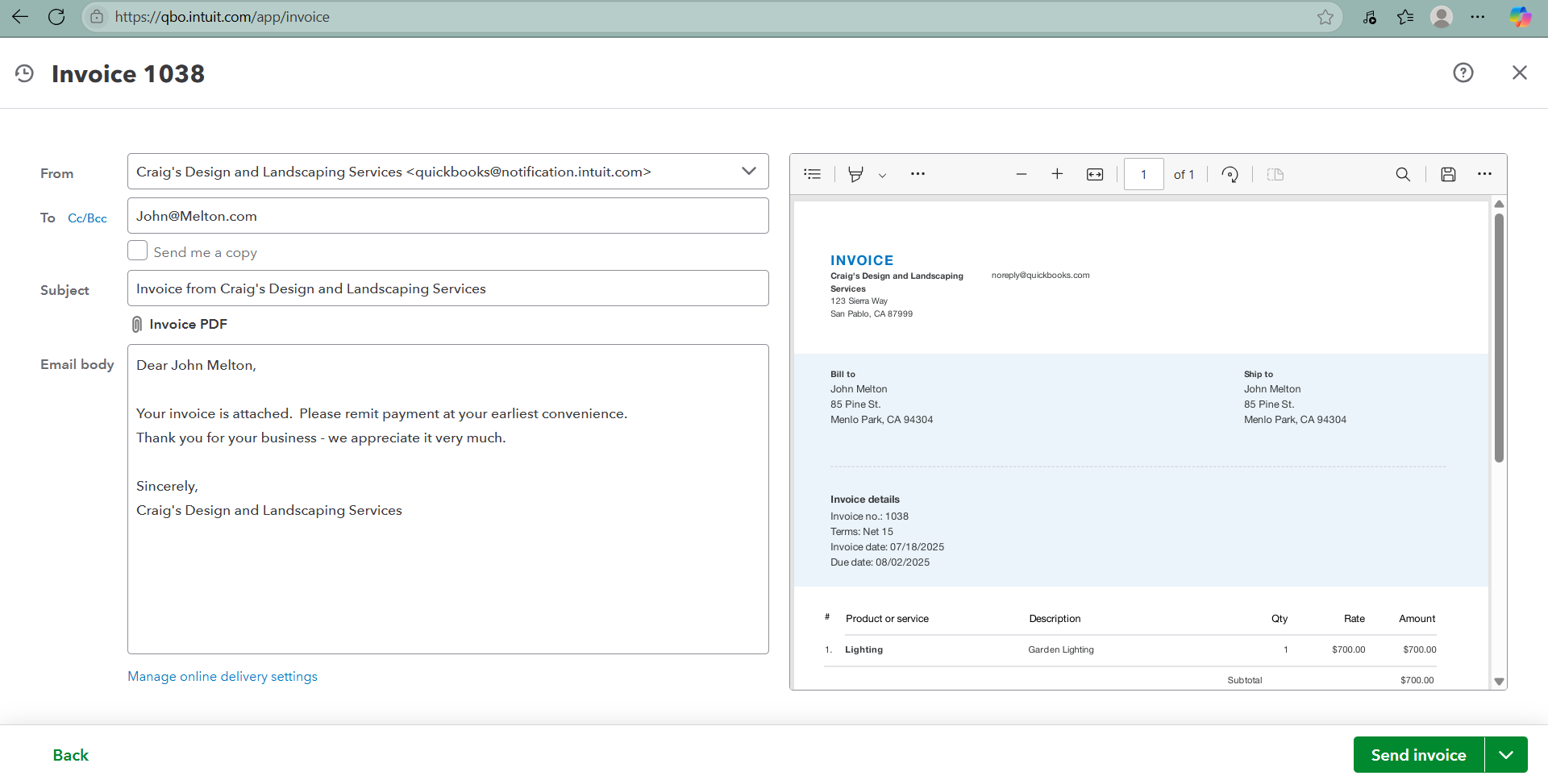Close the Invoice 1038 window
This screenshot has height=784, width=1548.
click(1520, 73)
